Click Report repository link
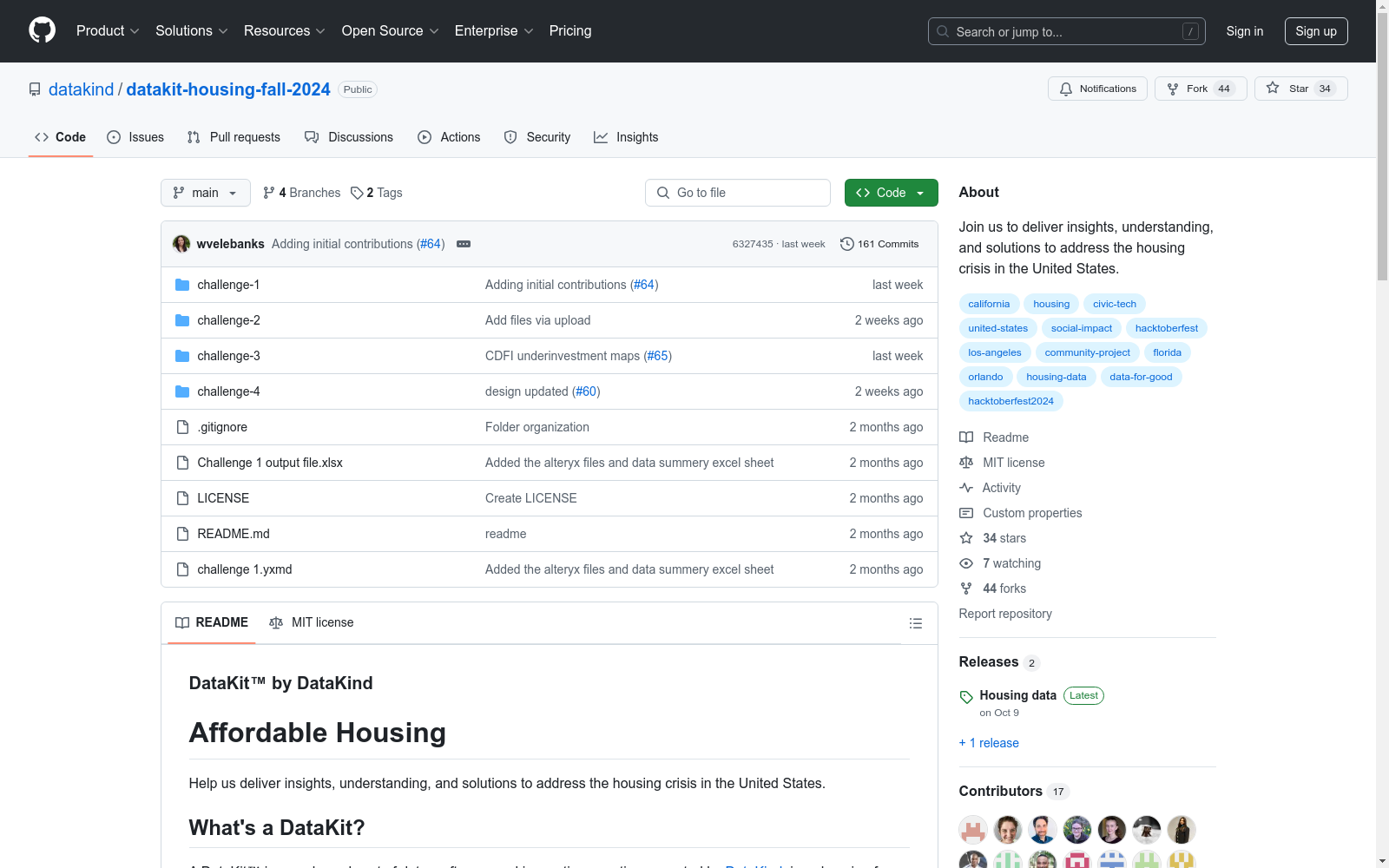1389x868 pixels. click(1005, 614)
